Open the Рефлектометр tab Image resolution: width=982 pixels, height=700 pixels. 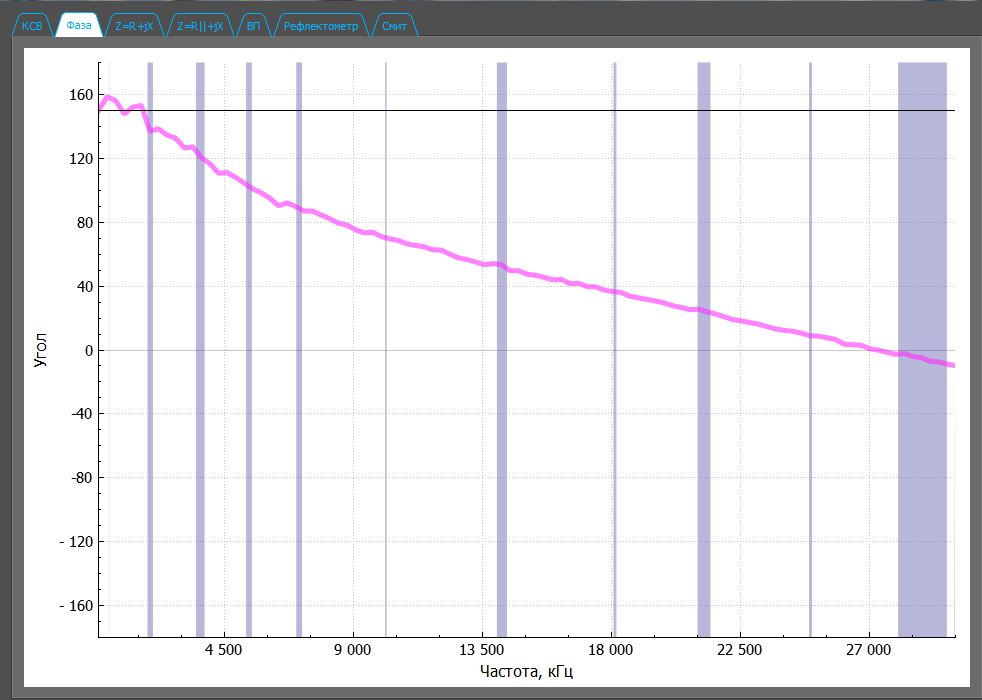[320, 27]
